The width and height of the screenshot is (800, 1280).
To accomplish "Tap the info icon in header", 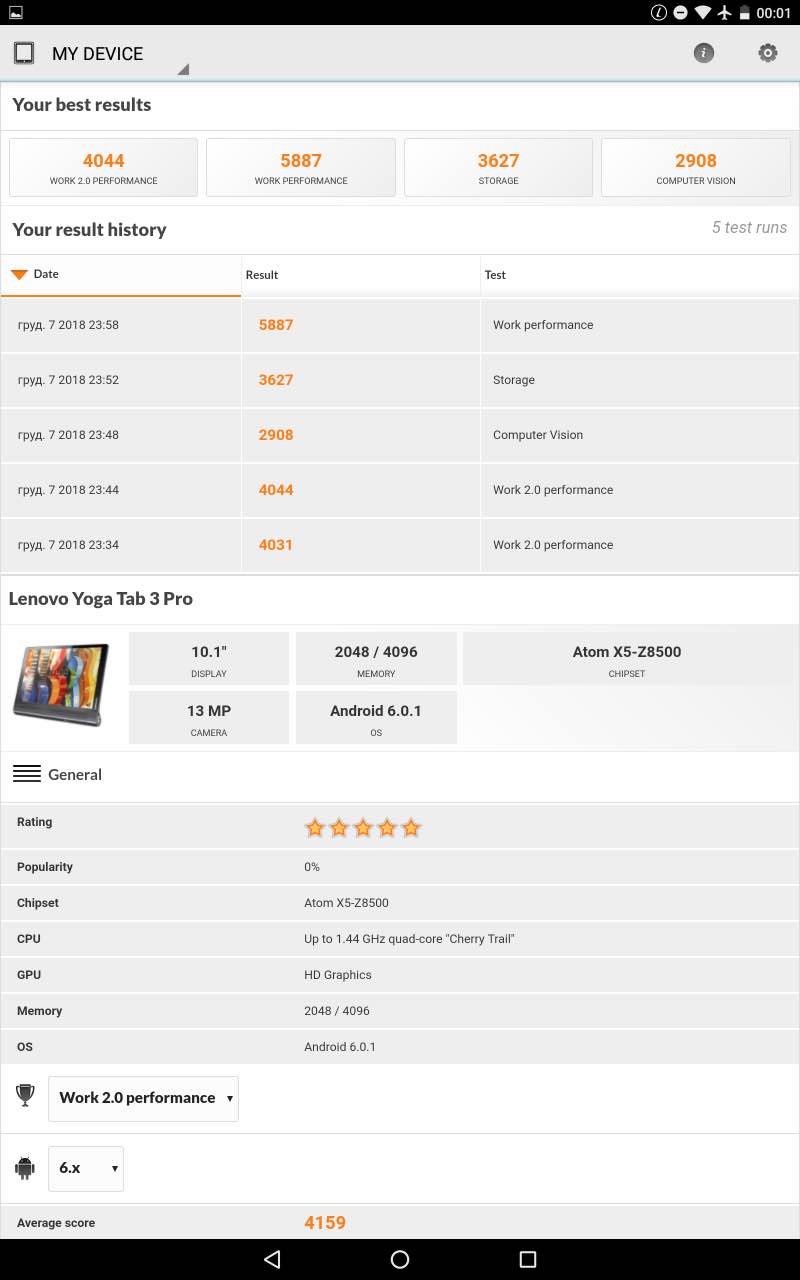I will pos(704,53).
